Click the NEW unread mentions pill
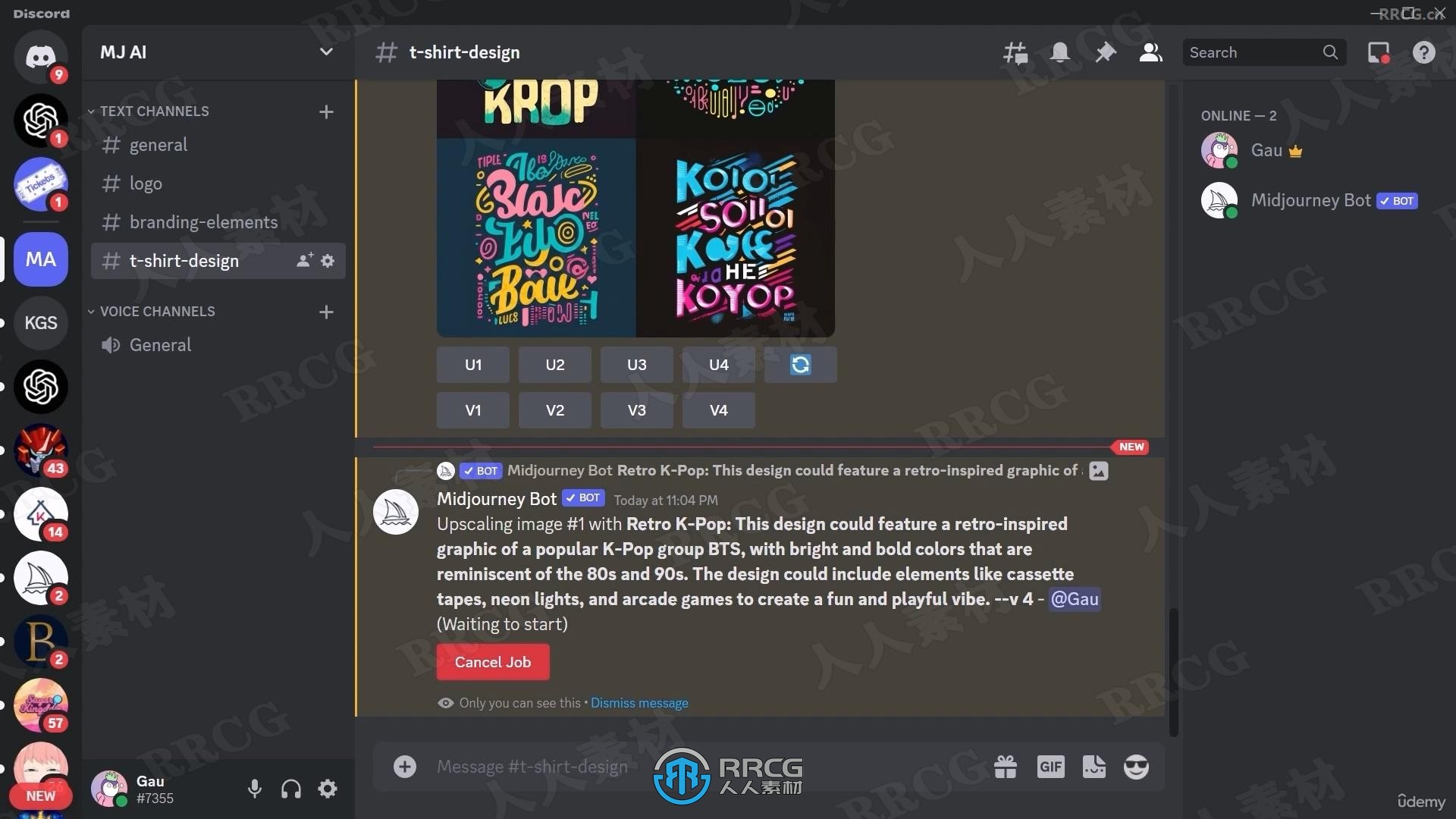Viewport: 1456px width, 819px height. click(40, 796)
